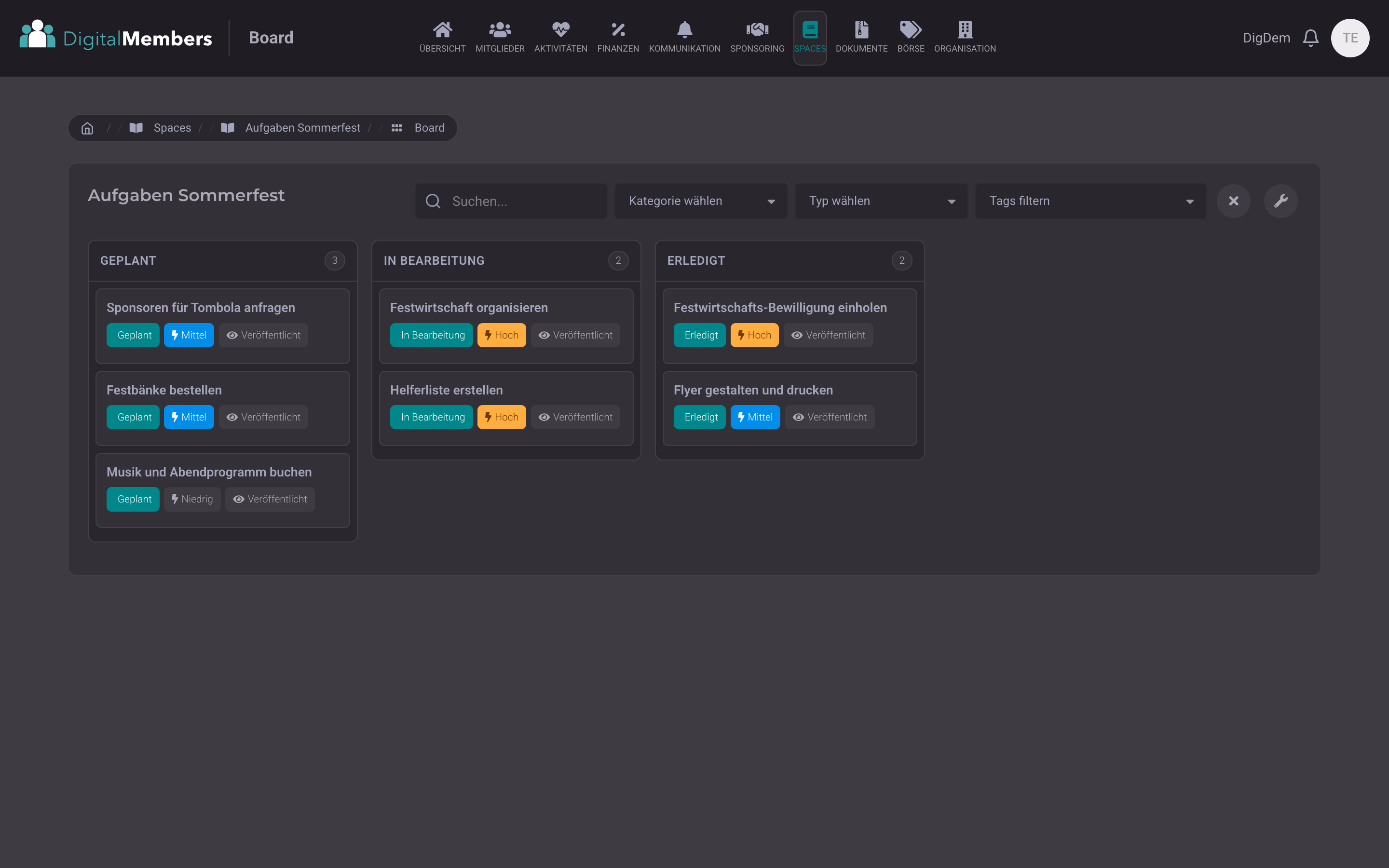Open Sponsoring handshake icon
Image resolution: width=1389 pixels, height=868 pixels.
pos(757,29)
